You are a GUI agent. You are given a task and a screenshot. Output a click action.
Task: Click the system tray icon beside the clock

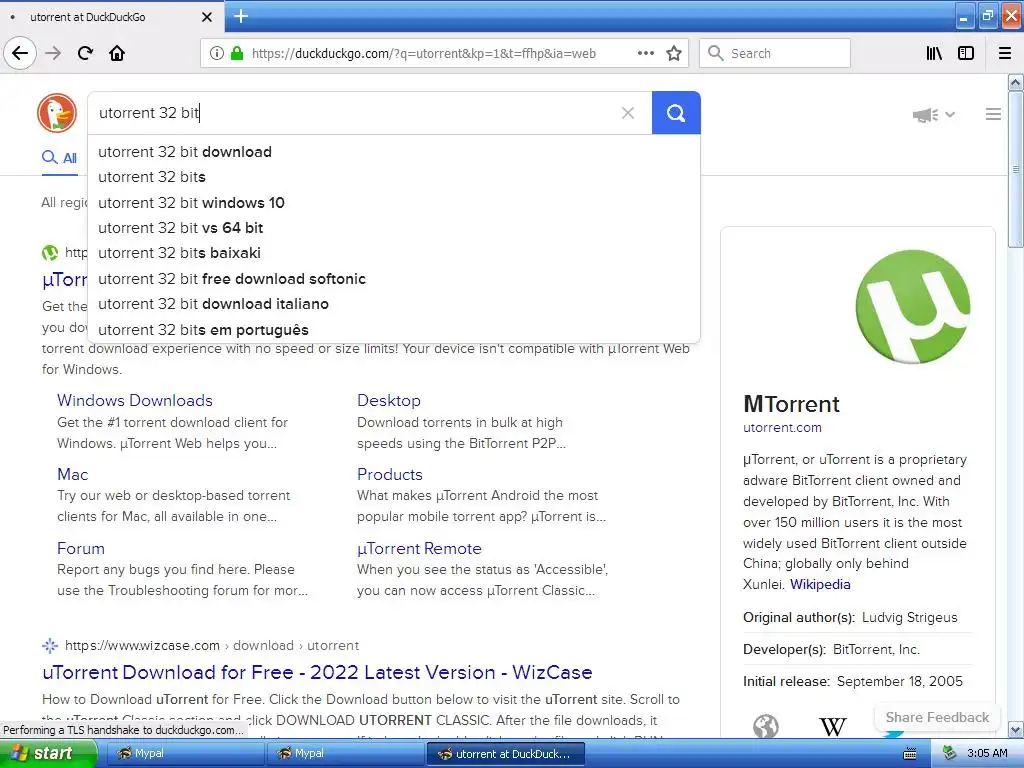pos(949,754)
